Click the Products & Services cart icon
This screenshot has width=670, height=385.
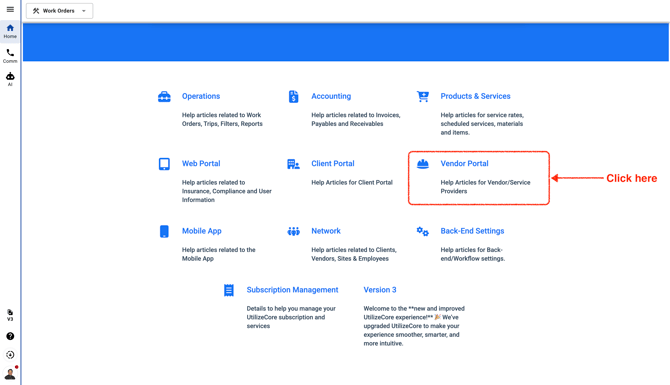click(x=423, y=97)
